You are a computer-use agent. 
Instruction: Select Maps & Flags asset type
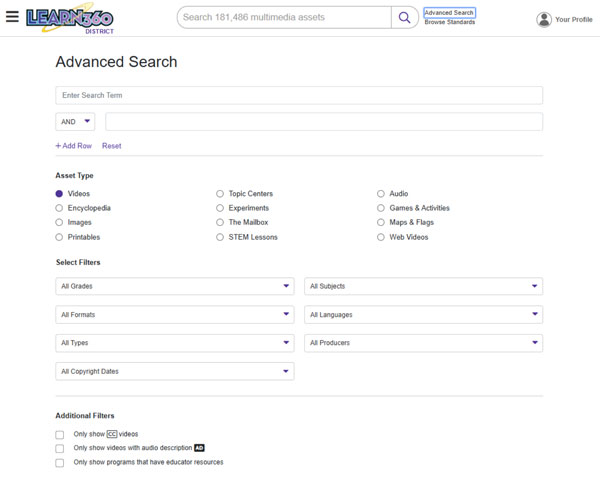(x=381, y=222)
